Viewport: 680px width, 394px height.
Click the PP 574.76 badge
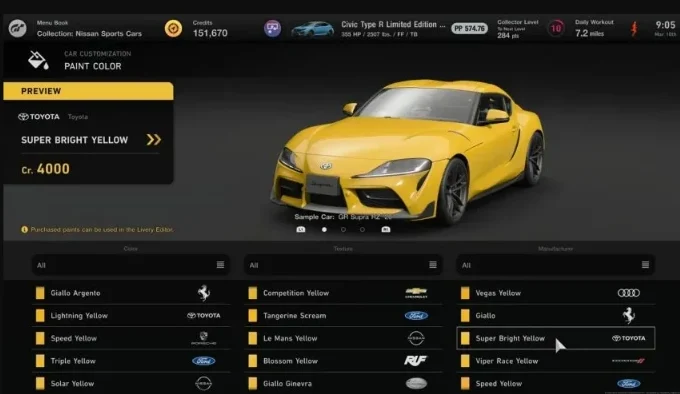coord(469,29)
